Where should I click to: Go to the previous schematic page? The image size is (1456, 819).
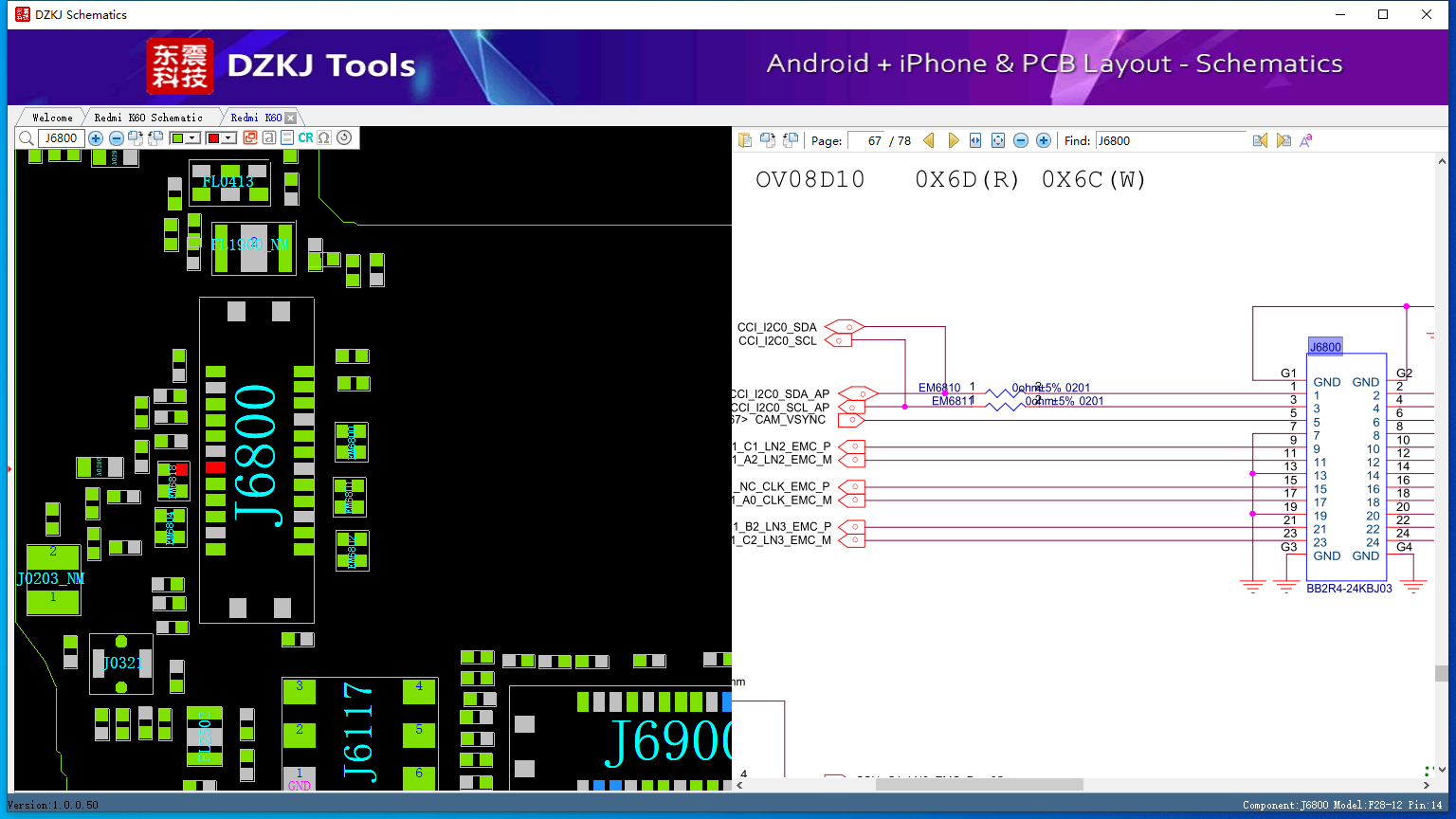(929, 140)
